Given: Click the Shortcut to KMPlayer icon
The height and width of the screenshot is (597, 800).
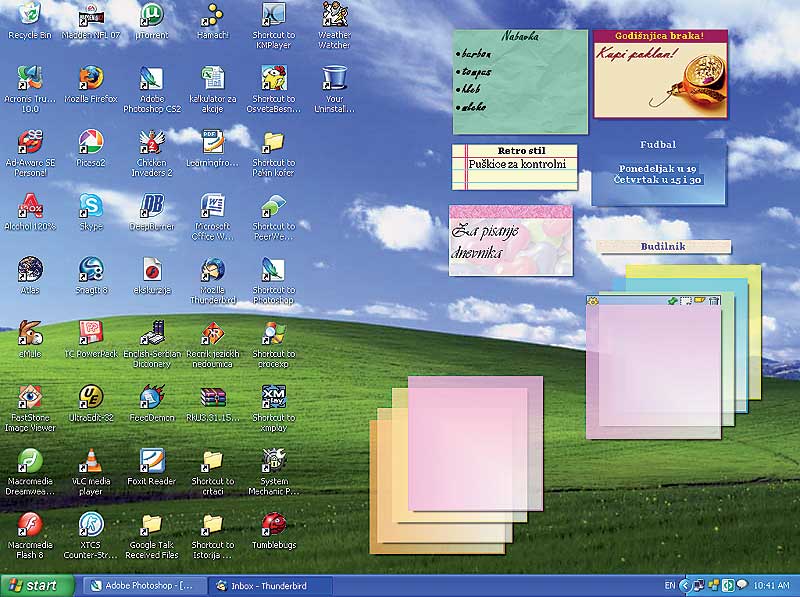Looking at the screenshot, I should [x=274, y=14].
